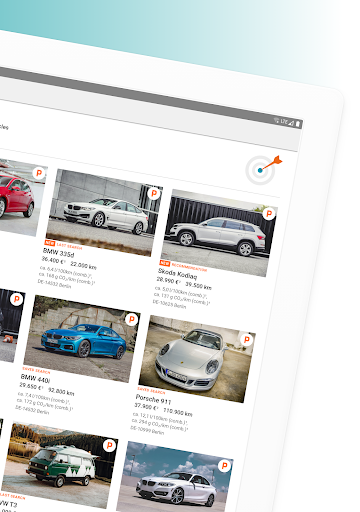Open the blue BMW 440i photo

pos(82,339)
